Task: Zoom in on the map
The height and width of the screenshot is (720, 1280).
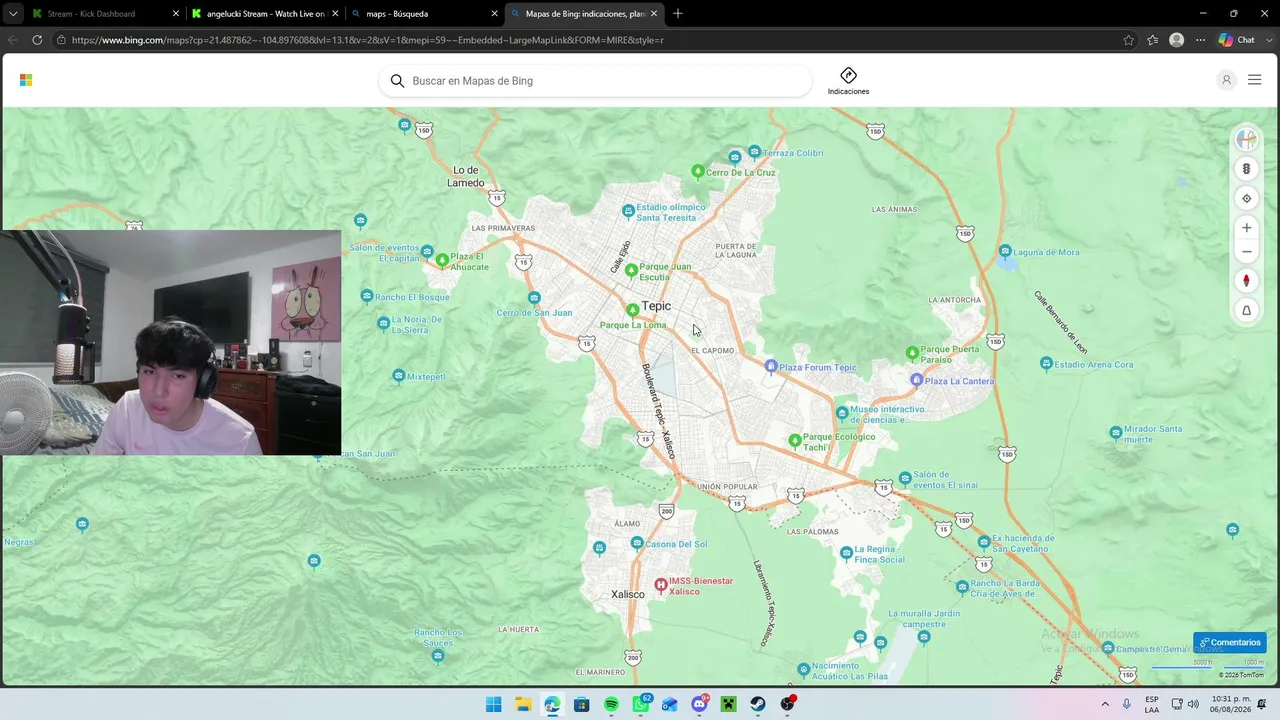Action: click(1246, 228)
